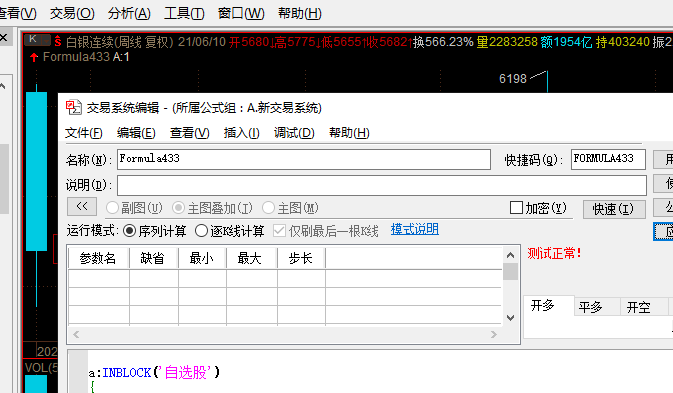Open the 查看(V) menu in editor

point(190,133)
